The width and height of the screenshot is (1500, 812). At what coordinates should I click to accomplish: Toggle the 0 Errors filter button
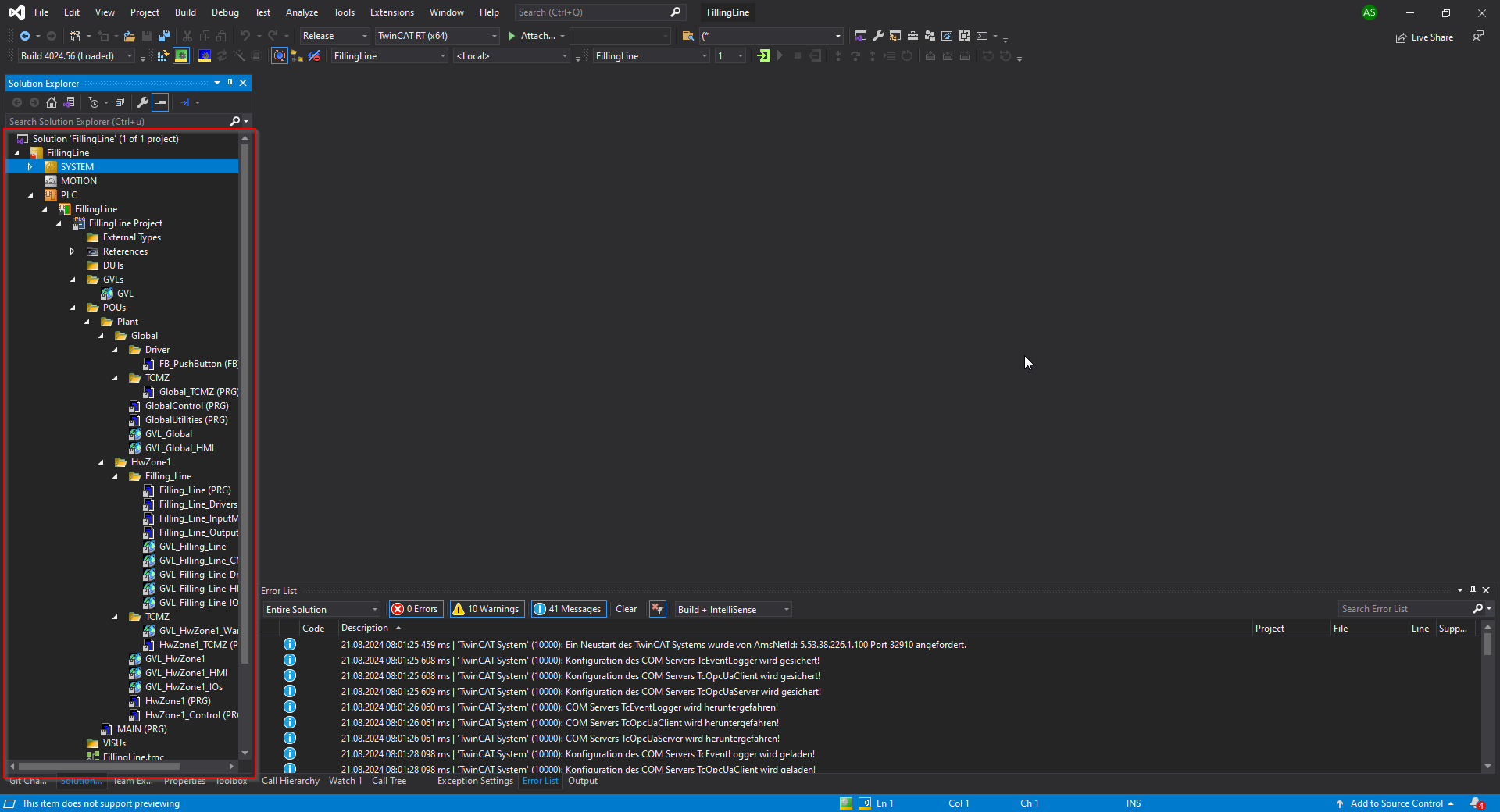pyautogui.click(x=416, y=609)
